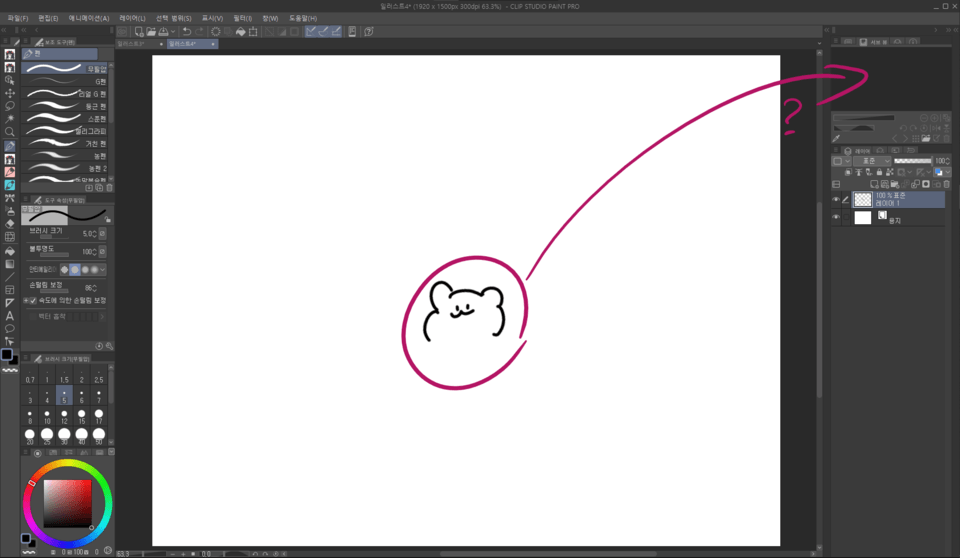Expand the 속도에 의한 손떨림 보정 plus toggle
Screen dimensions: 960x558
[26, 300]
